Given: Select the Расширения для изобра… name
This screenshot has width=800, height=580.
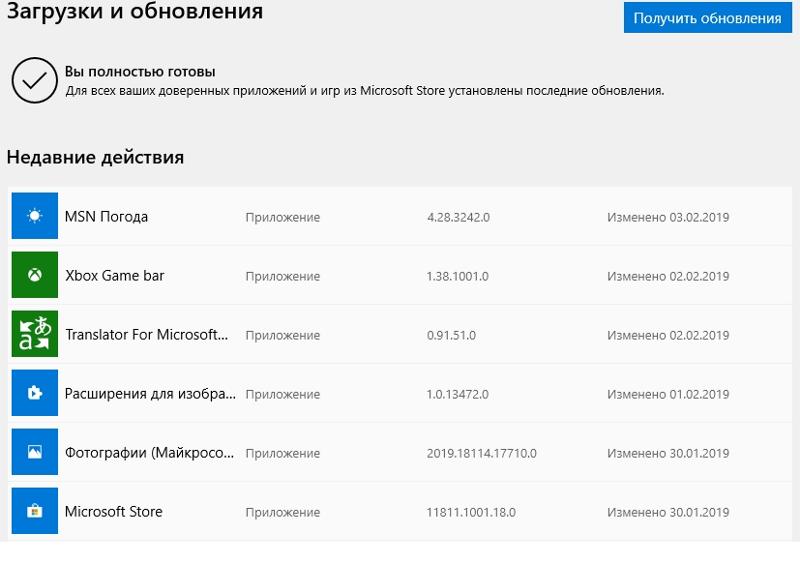Looking at the screenshot, I should pyautogui.click(x=151, y=394).
